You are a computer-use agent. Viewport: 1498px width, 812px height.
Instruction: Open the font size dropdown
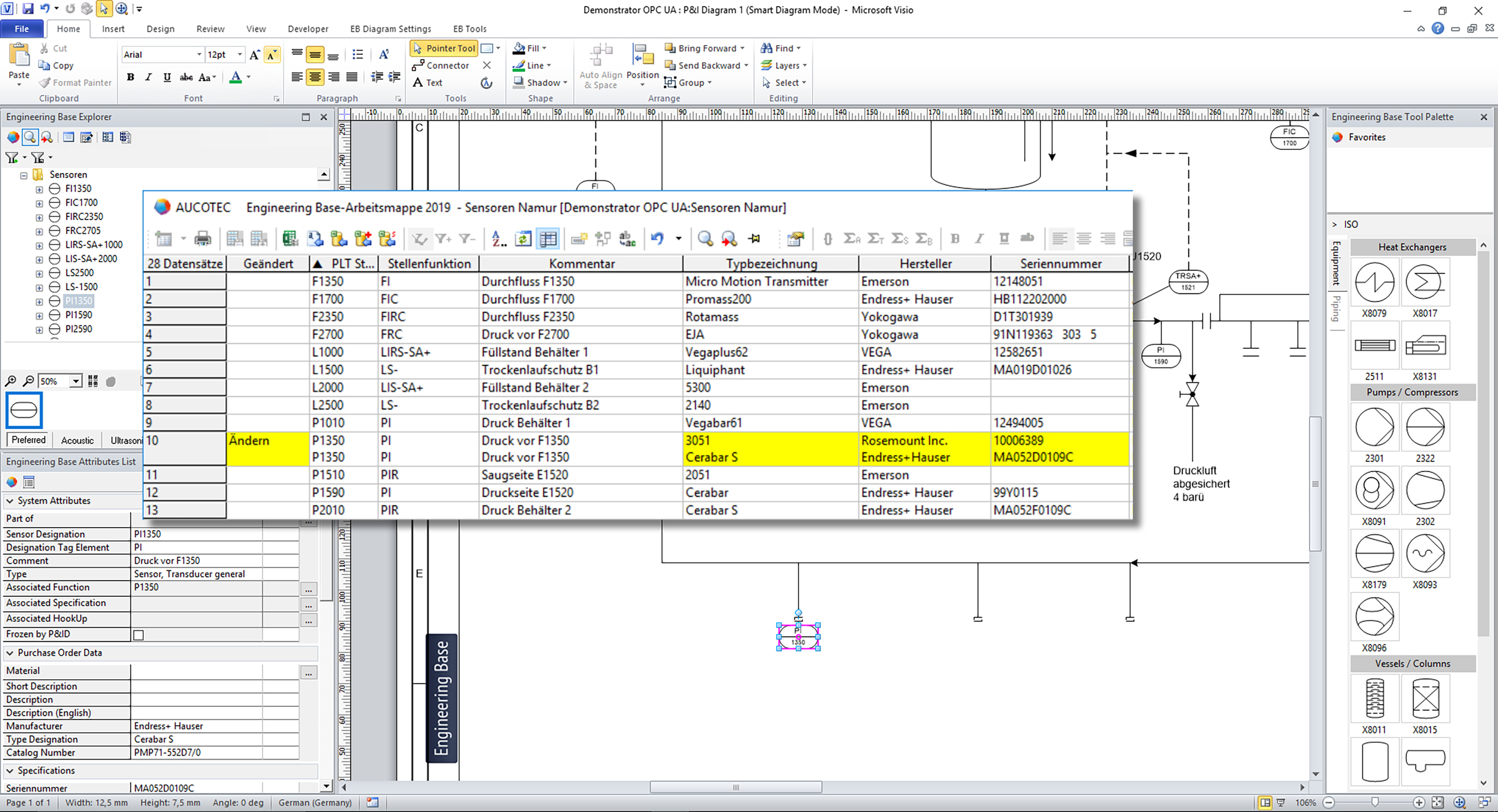pyautogui.click(x=240, y=54)
